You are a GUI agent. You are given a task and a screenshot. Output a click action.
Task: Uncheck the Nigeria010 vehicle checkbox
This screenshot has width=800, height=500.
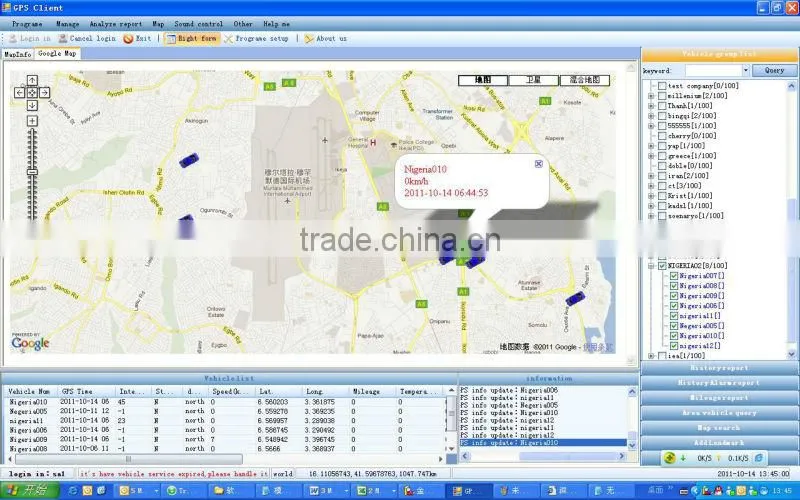pyautogui.click(x=673, y=336)
